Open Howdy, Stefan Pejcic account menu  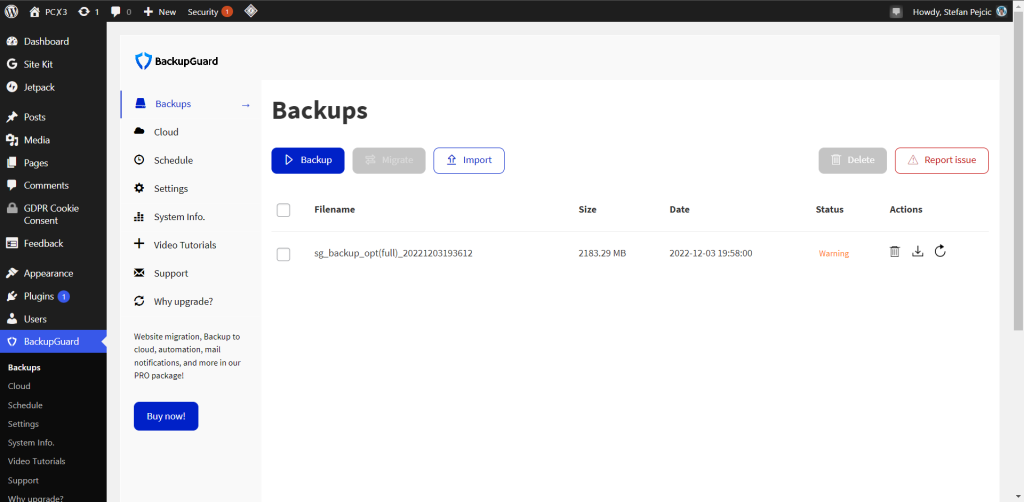(x=959, y=11)
